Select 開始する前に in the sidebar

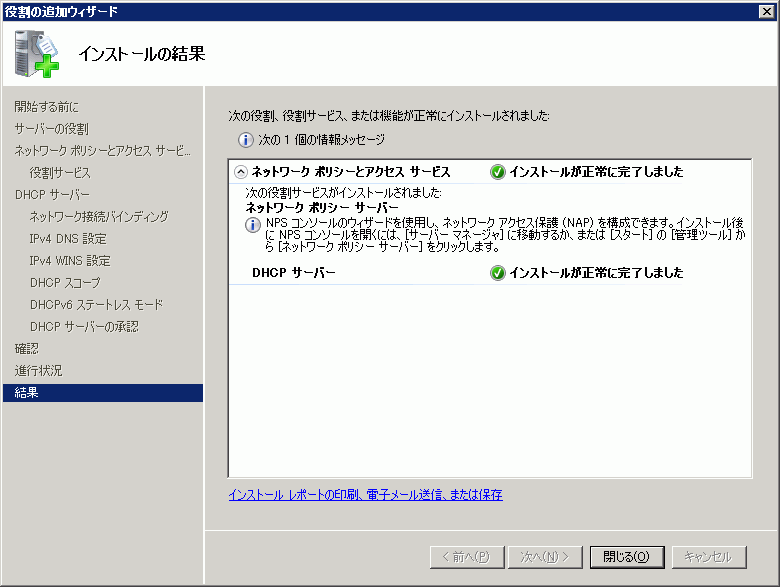coord(47,106)
